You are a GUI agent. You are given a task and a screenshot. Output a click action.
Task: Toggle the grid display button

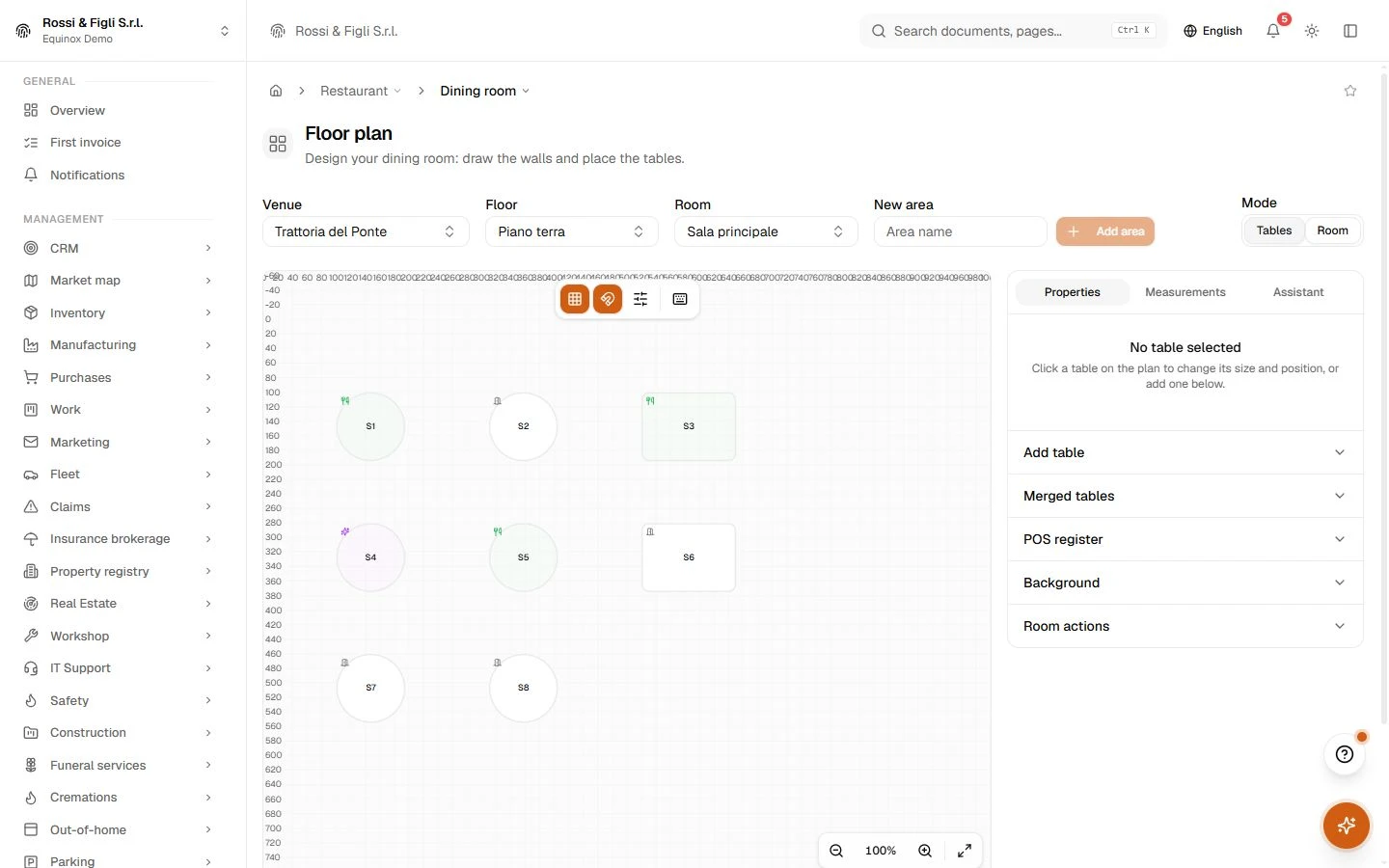pos(575,299)
